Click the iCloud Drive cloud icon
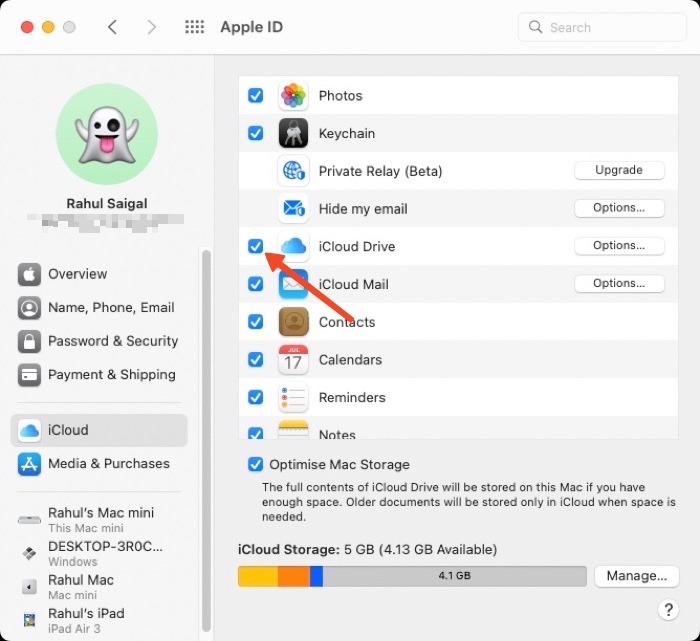This screenshot has width=700, height=641. [x=293, y=246]
